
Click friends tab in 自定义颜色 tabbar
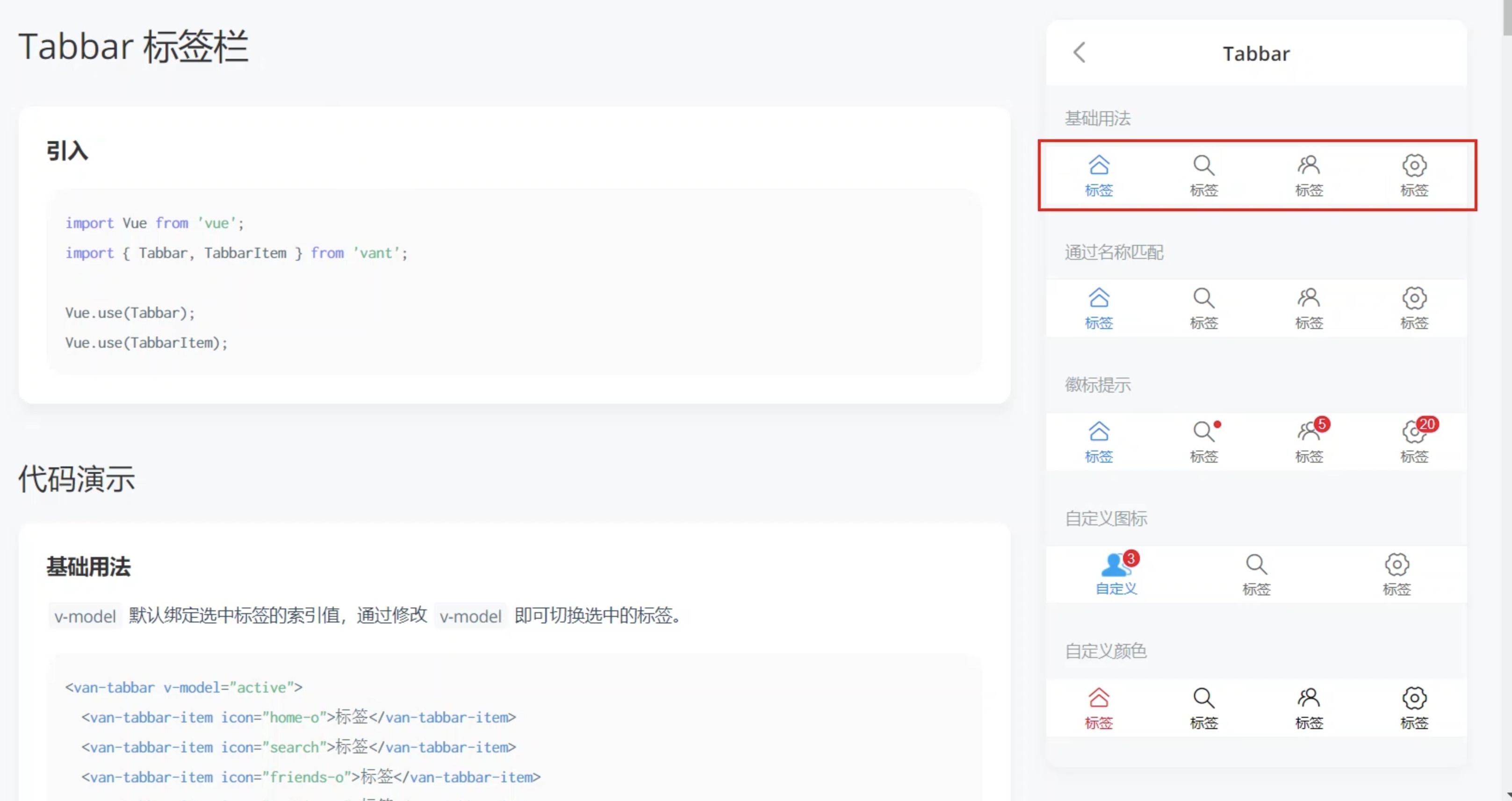1308,708
